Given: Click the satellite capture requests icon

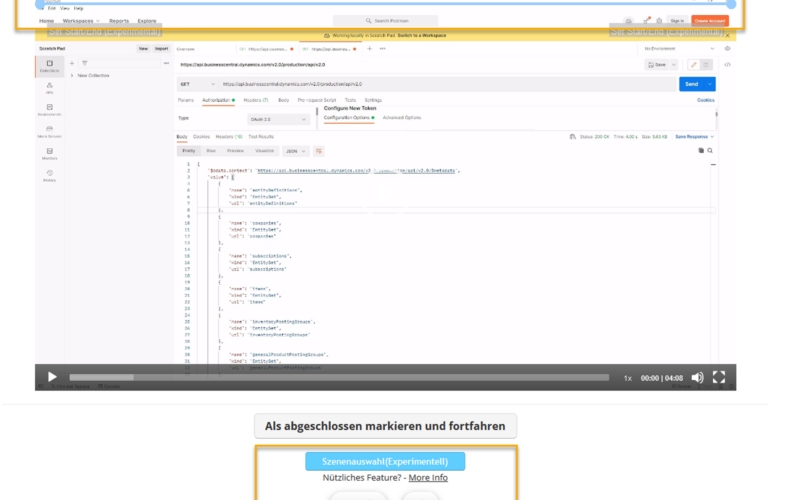Looking at the screenshot, I should click(646, 20).
